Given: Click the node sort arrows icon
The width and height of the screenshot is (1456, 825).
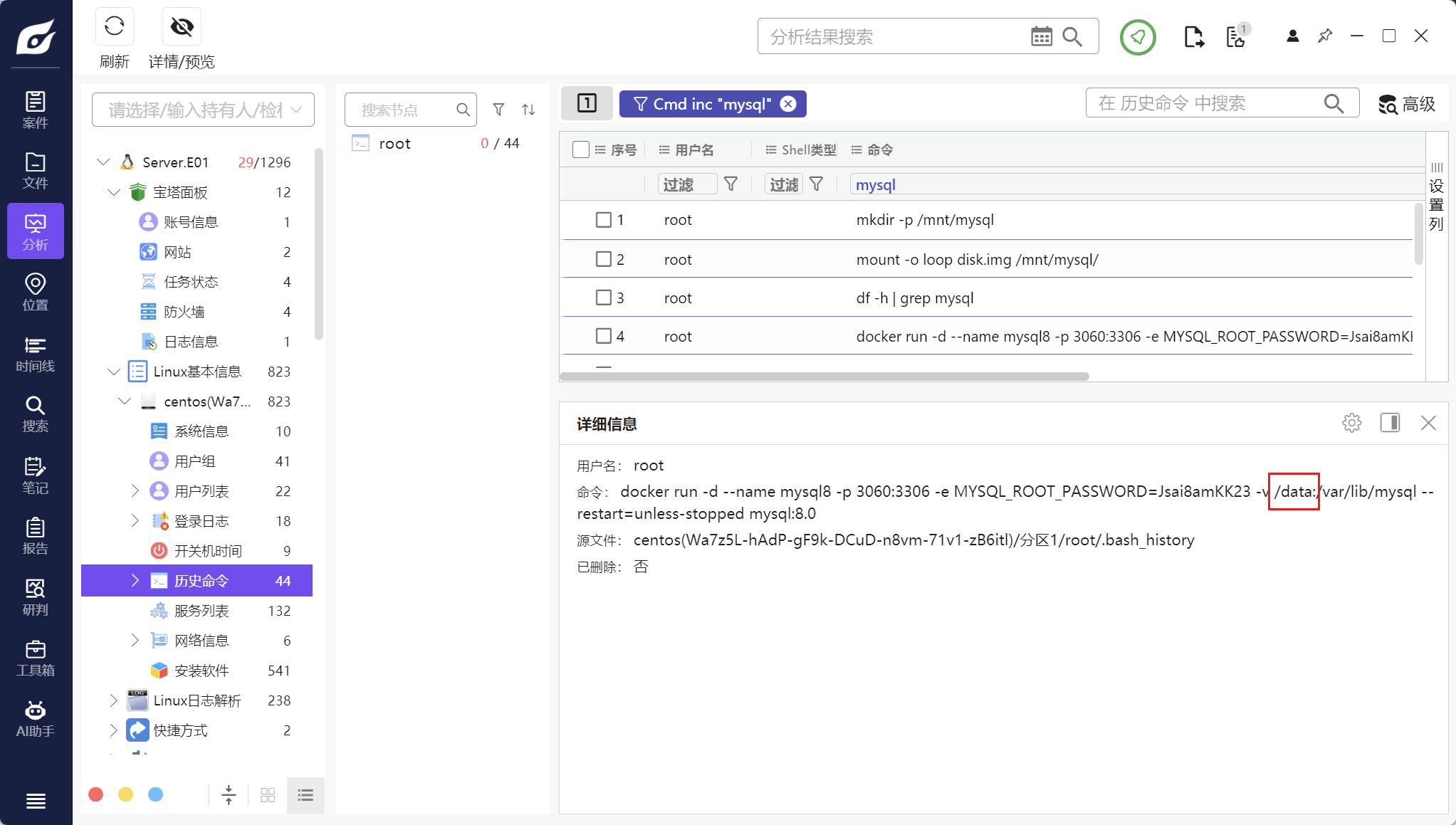Looking at the screenshot, I should 528,110.
